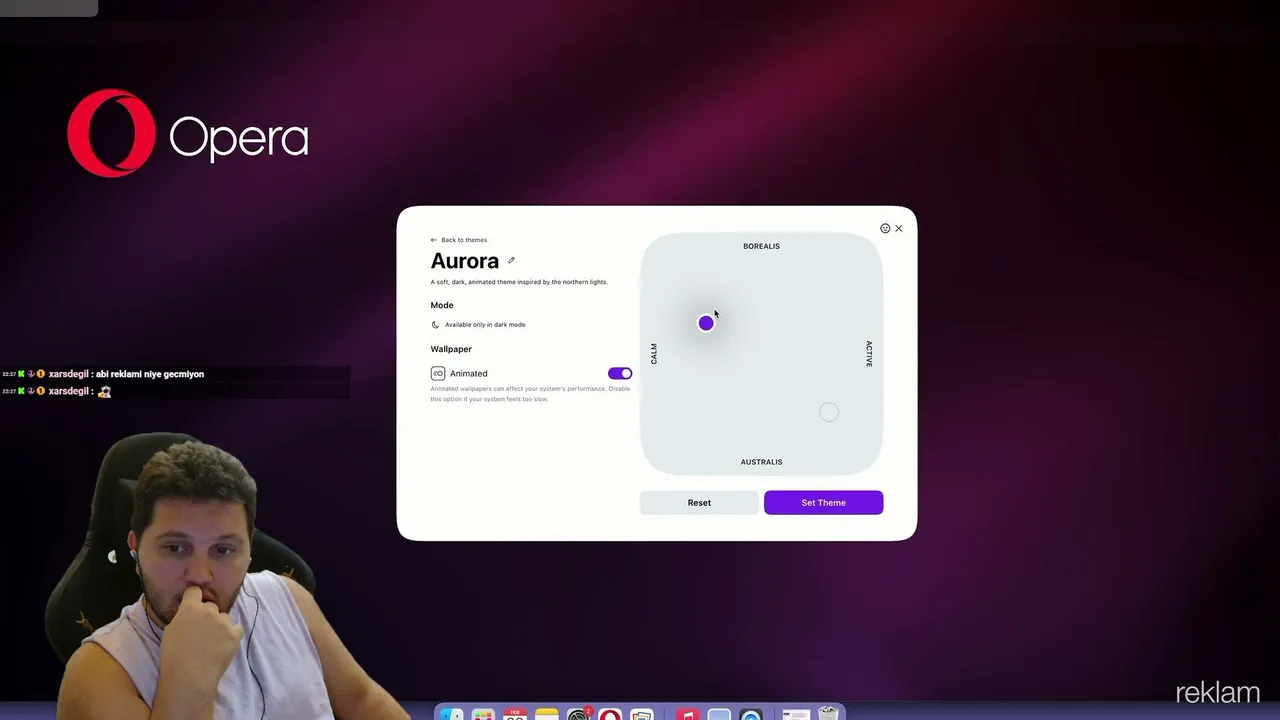Click the 'Available only in dark mode' text
1280x720 pixels.
[x=485, y=325]
